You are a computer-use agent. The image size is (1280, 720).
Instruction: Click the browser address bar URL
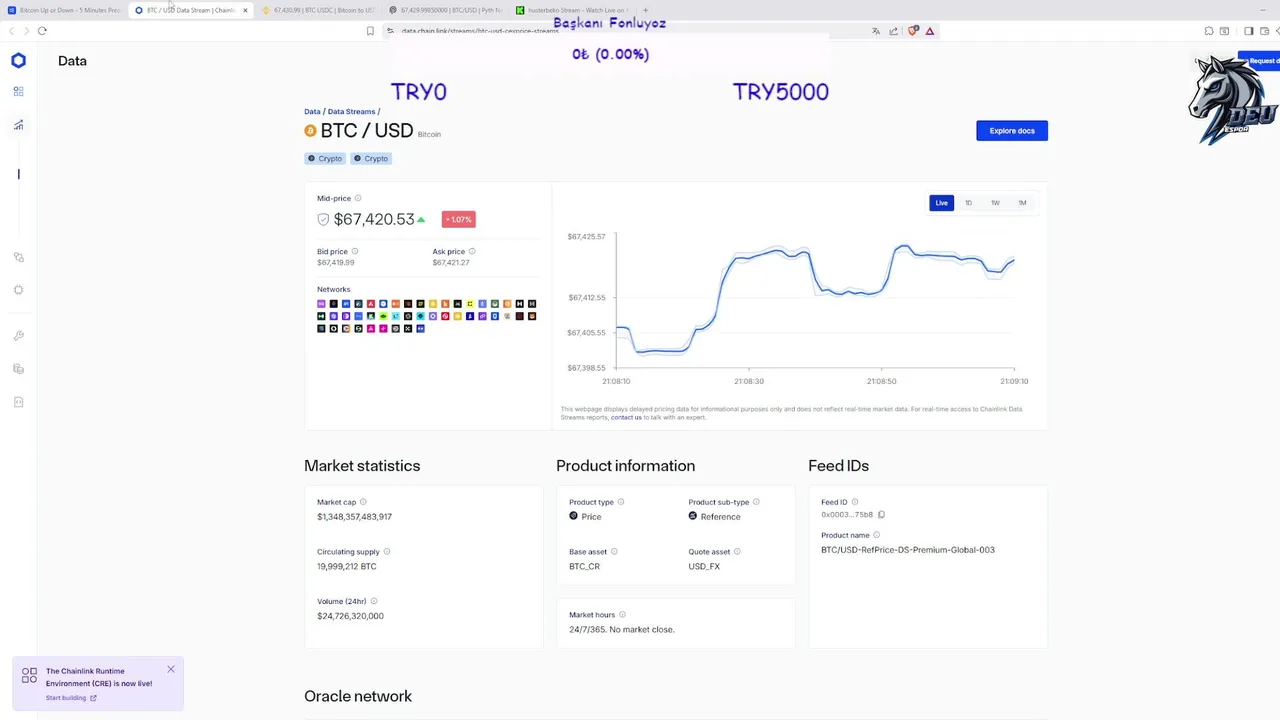click(480, 31)
